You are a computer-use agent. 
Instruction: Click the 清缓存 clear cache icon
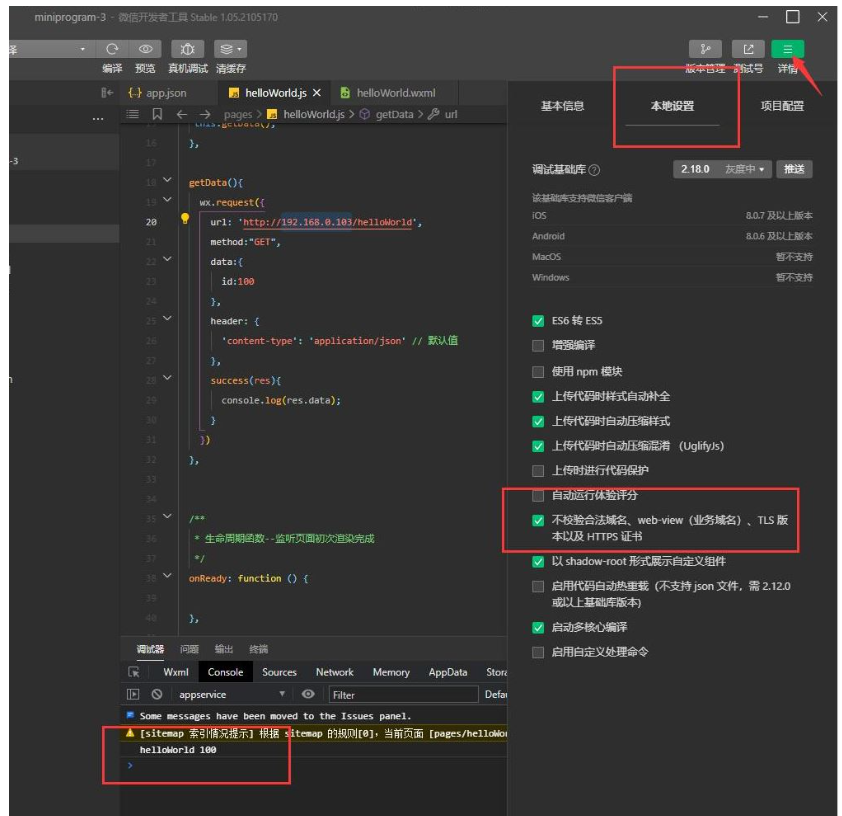226,48
